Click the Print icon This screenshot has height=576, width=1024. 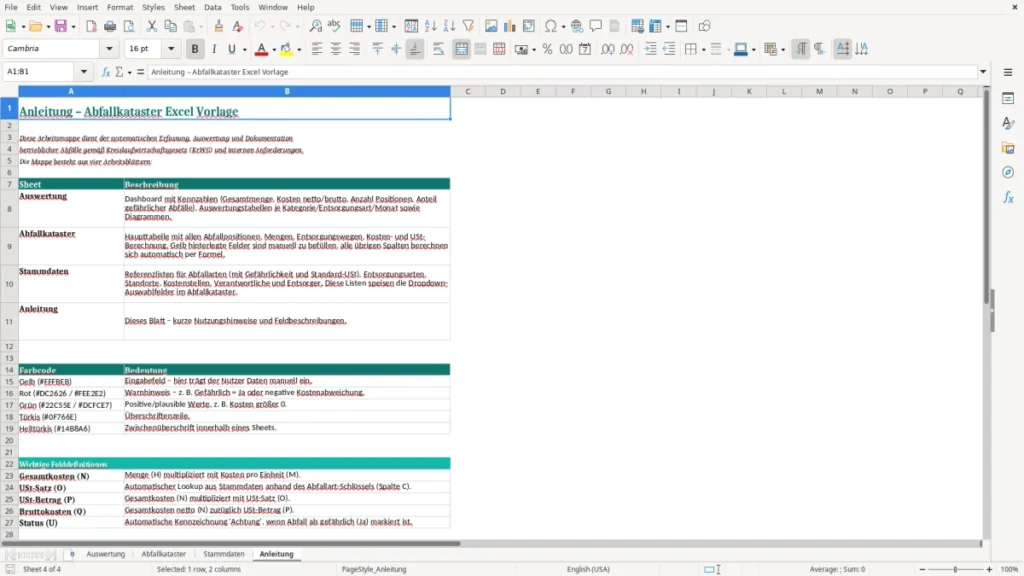pyautogui.click(x=110, y=26)
